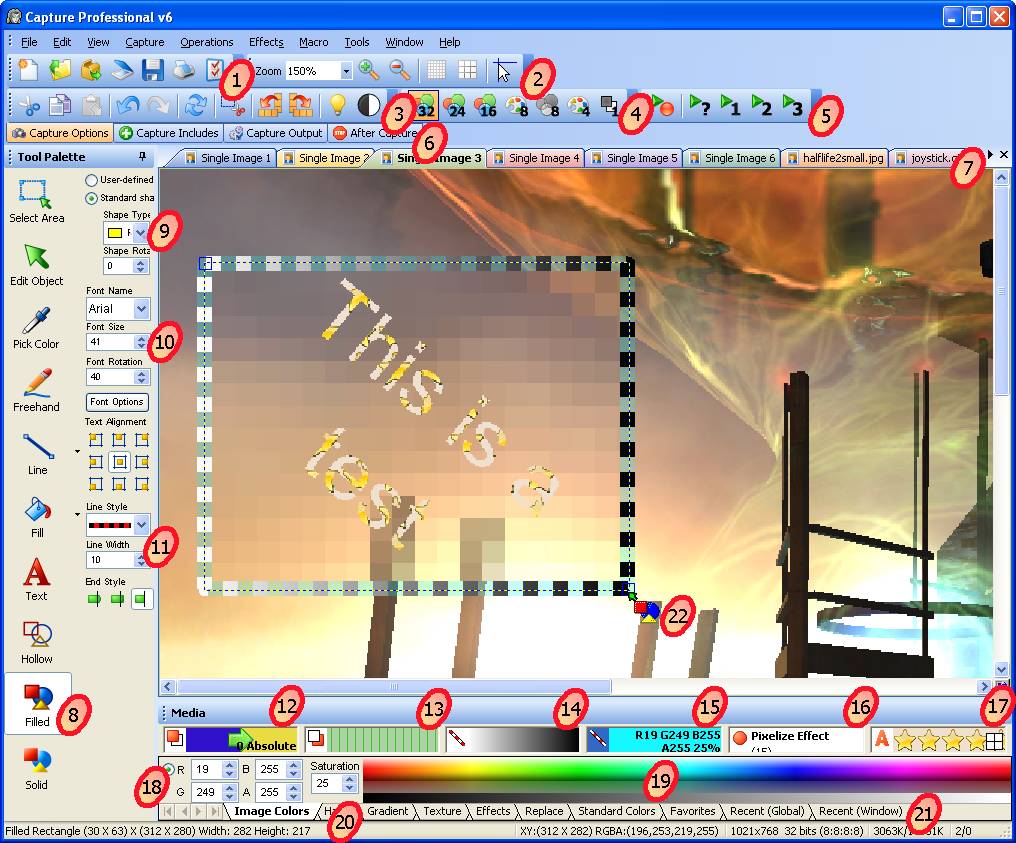Open the Standard Colors media tab
This screenshot has width=1016, height=843.
pos(616,811)
